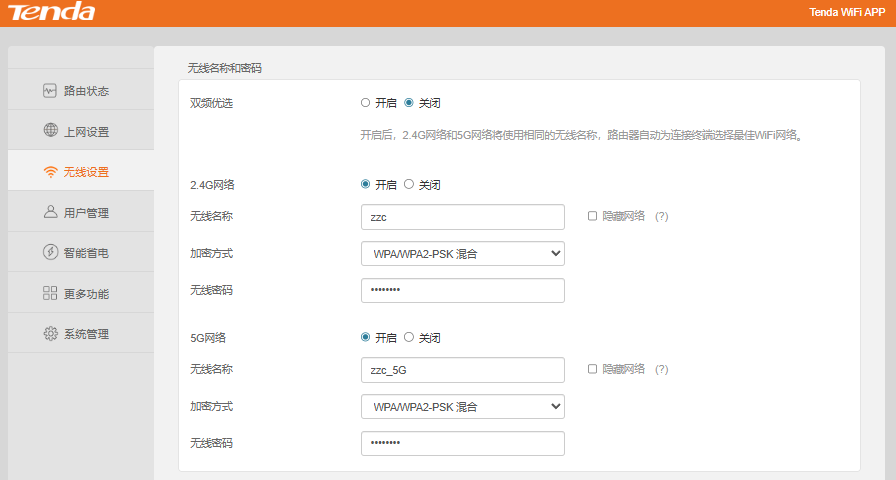896x480 pixels.
Task: Click the 2.4G 无线名称 field containing zzc
Action: point(463,217)
